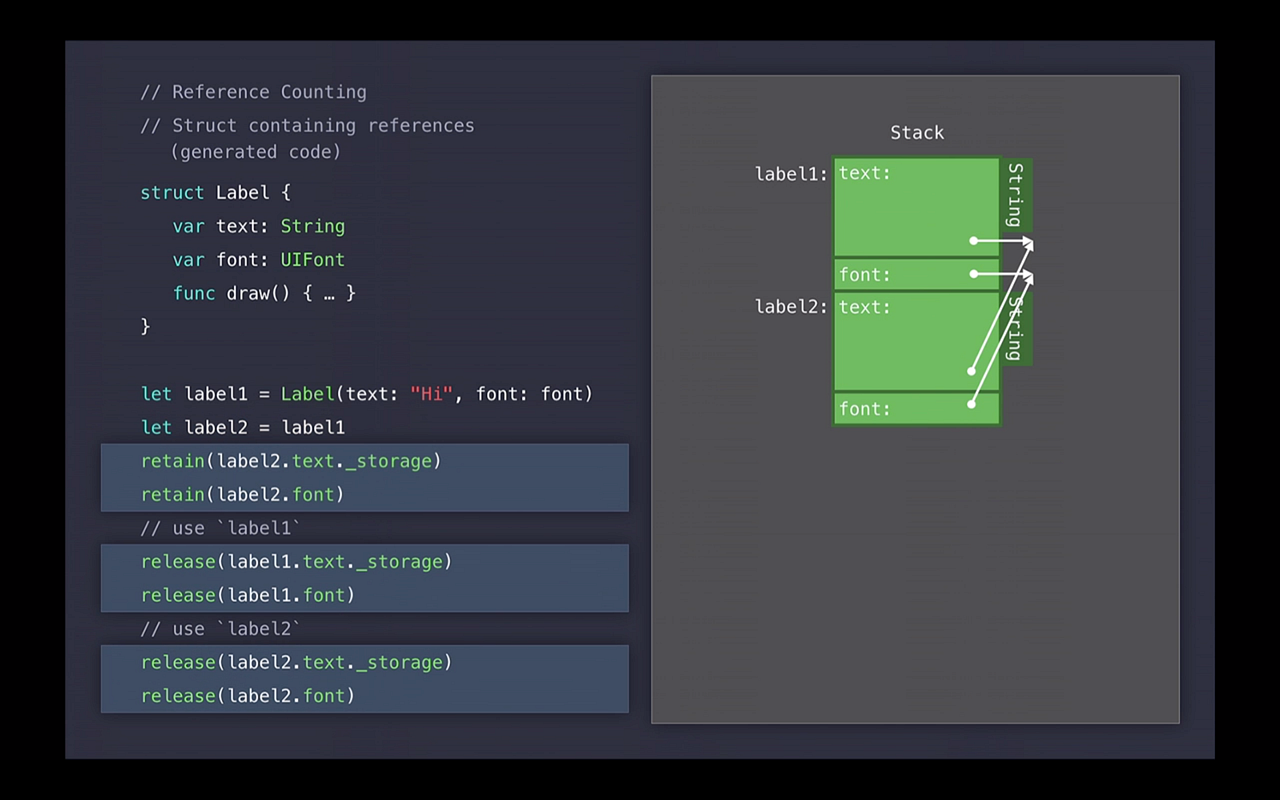Image resolution: width=1280 pixels, height=800 pixels.
Task: Click the label2 text: field box
Action: [x=915, y=340]
